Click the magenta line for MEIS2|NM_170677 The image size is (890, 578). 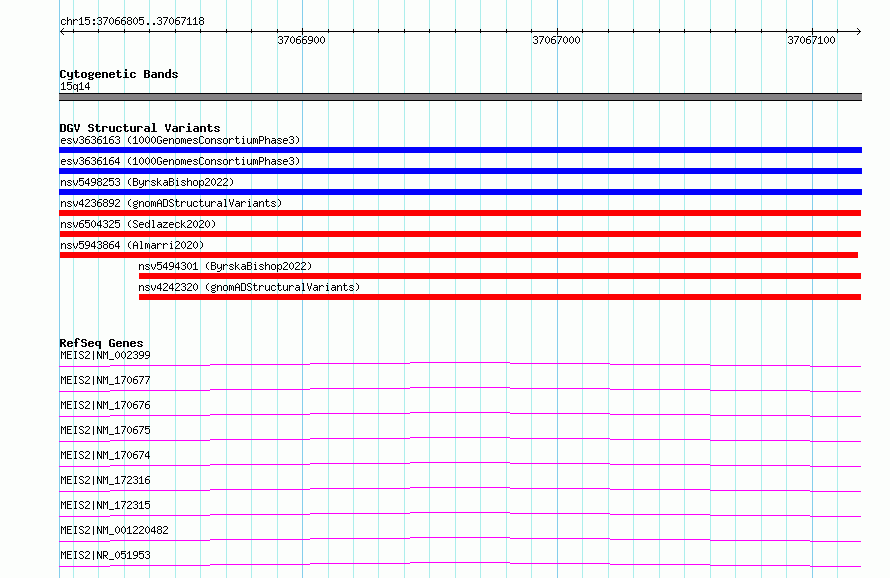click(x=460, y=389)
